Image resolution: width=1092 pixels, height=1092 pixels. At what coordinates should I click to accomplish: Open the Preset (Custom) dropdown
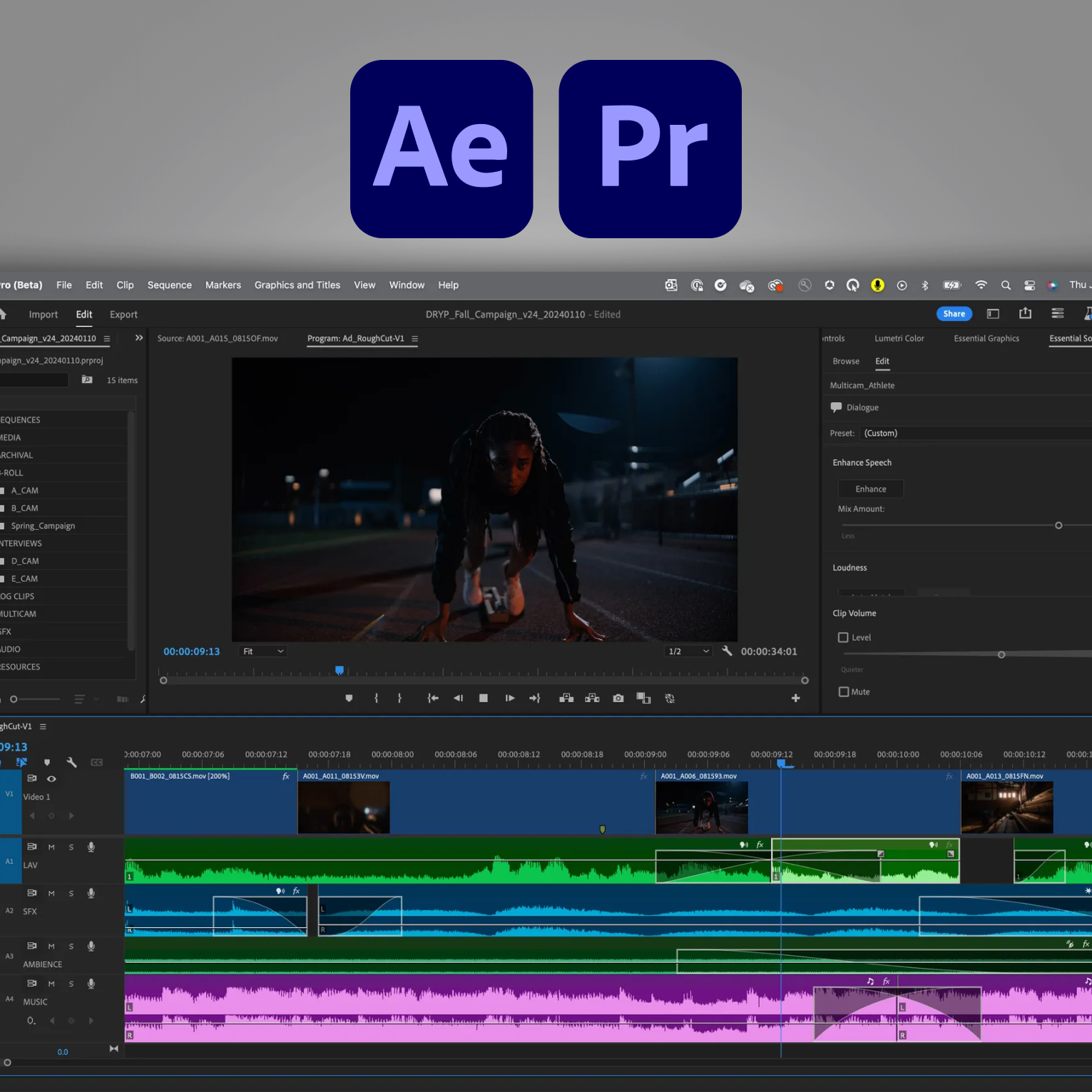pyautogui.click(x=976, y=433)
